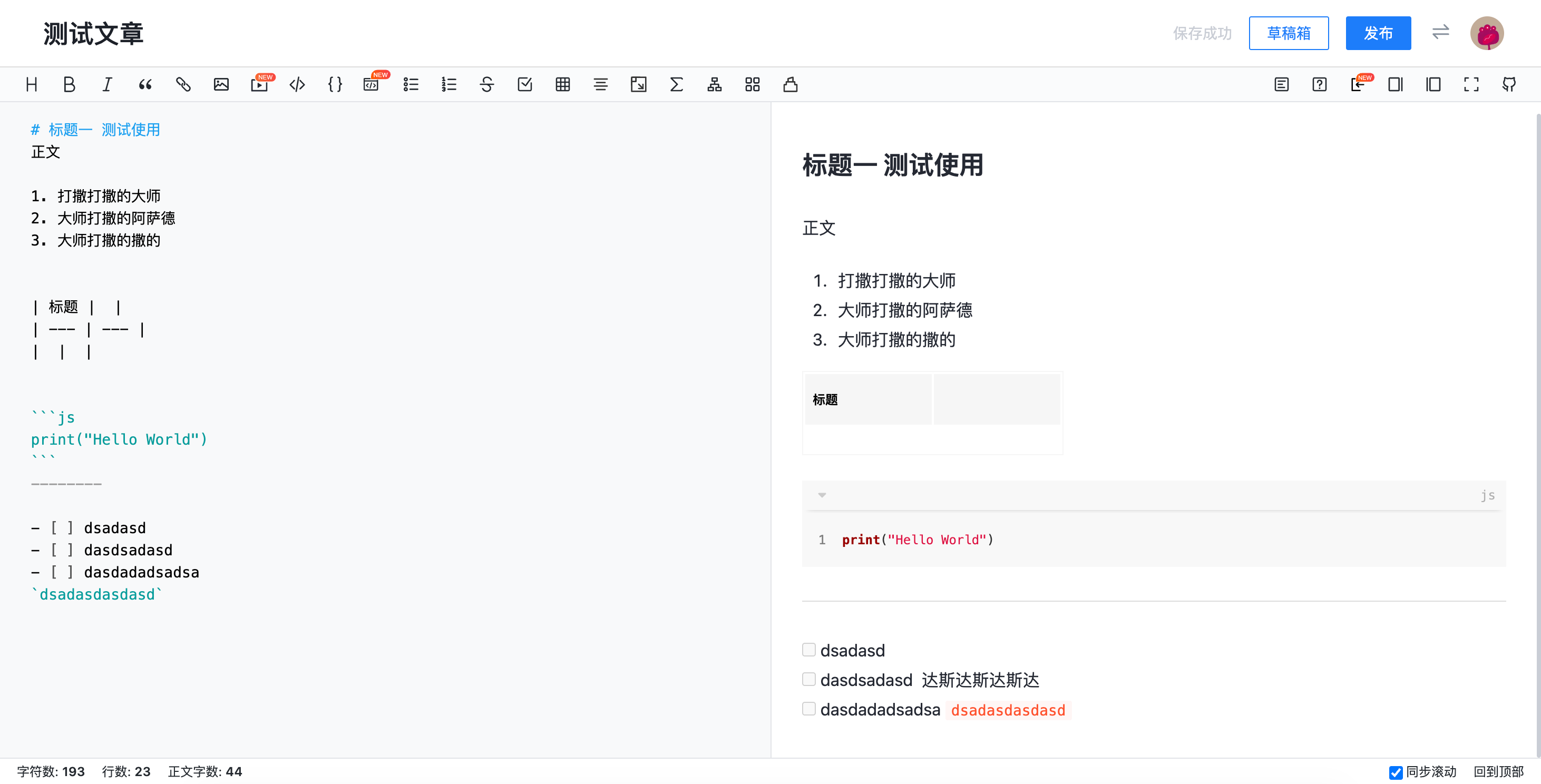Screen dimensions: 1541x784
Task: Click the 发布 publish button
Action: (x=1378, y=33)
